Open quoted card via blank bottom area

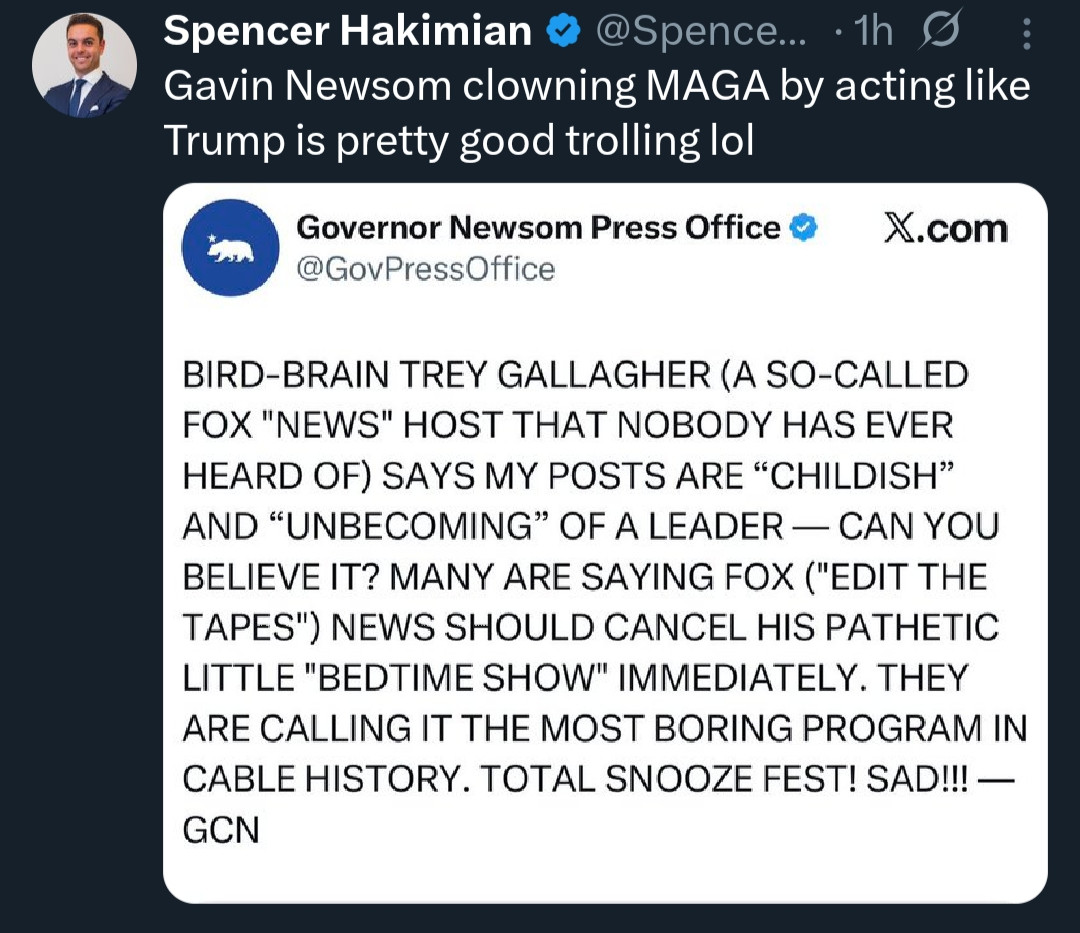pyautogui.click(x=605, y=876)
